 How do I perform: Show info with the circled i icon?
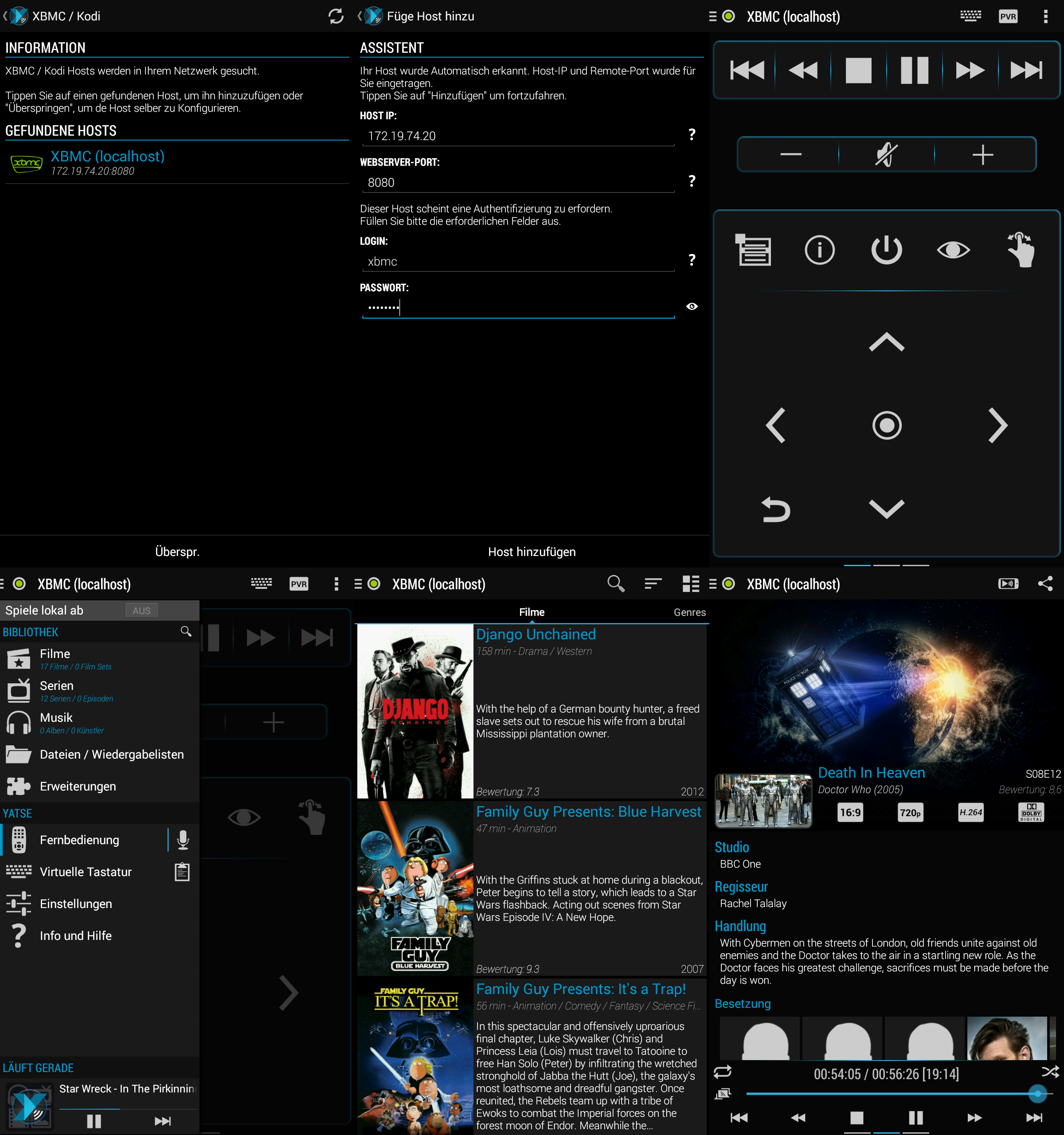[x=820, y=250]
